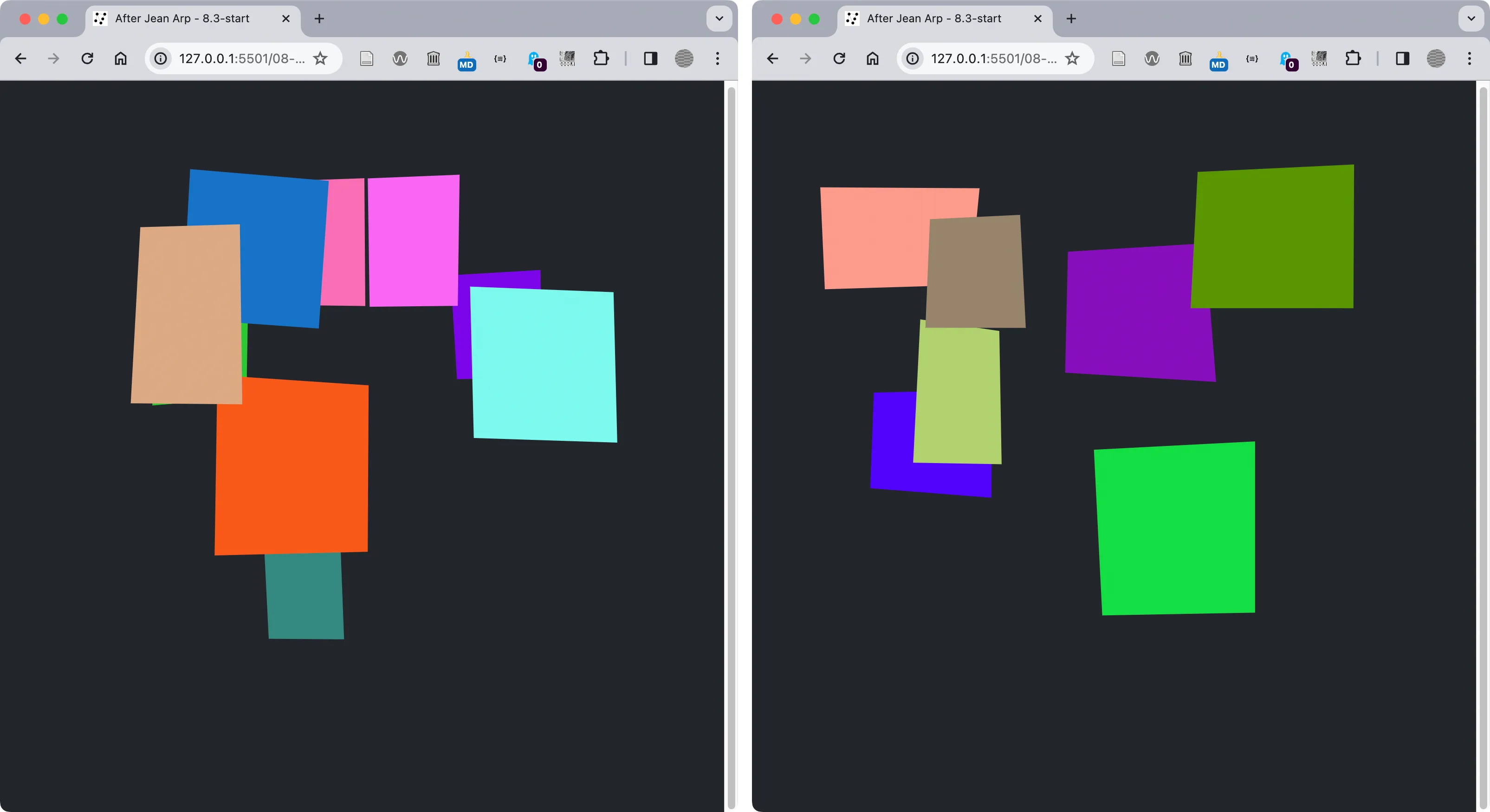
Task: Star the page in the right window
Action: (x=1073, y=58)
